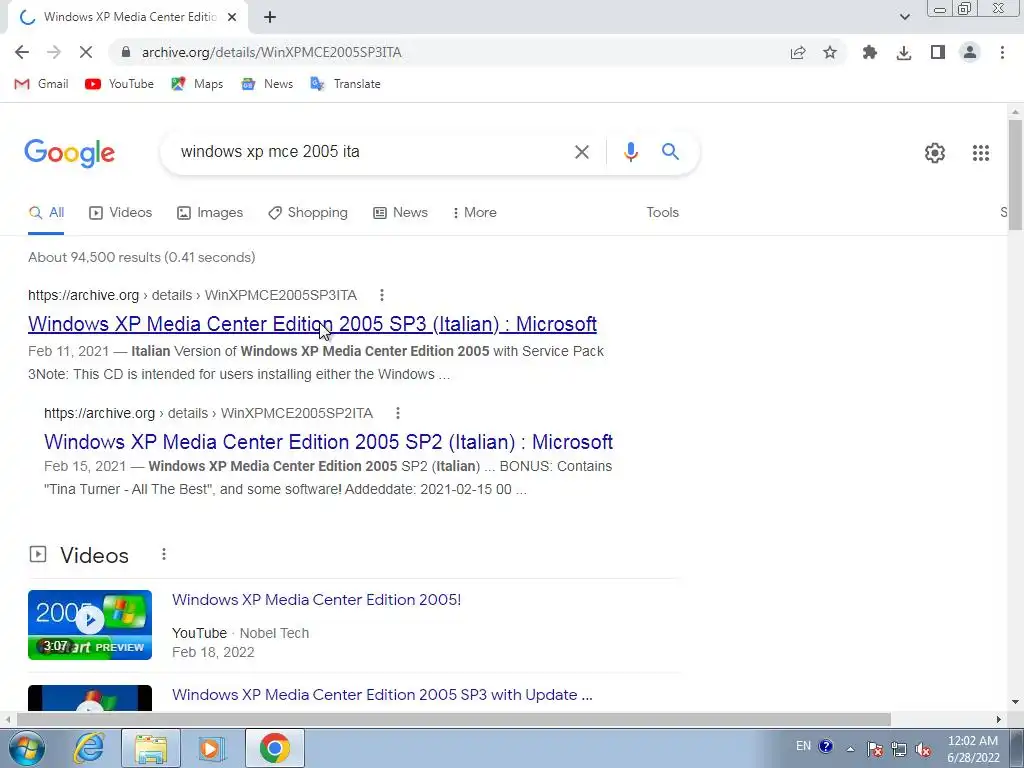Click the EN language indicator
Image resolution: width=1024 pixels, height=768 pixels.
tap(803, 746)
